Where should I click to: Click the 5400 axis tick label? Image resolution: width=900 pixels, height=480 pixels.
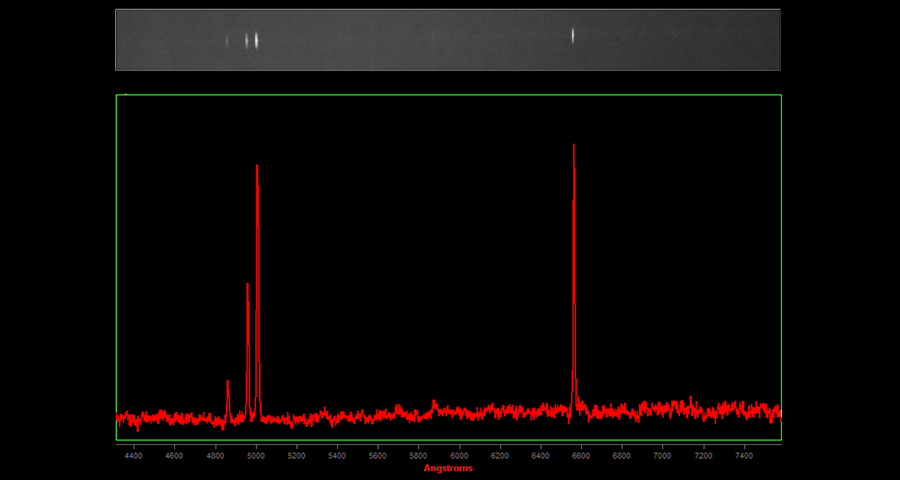pos(337,455)
